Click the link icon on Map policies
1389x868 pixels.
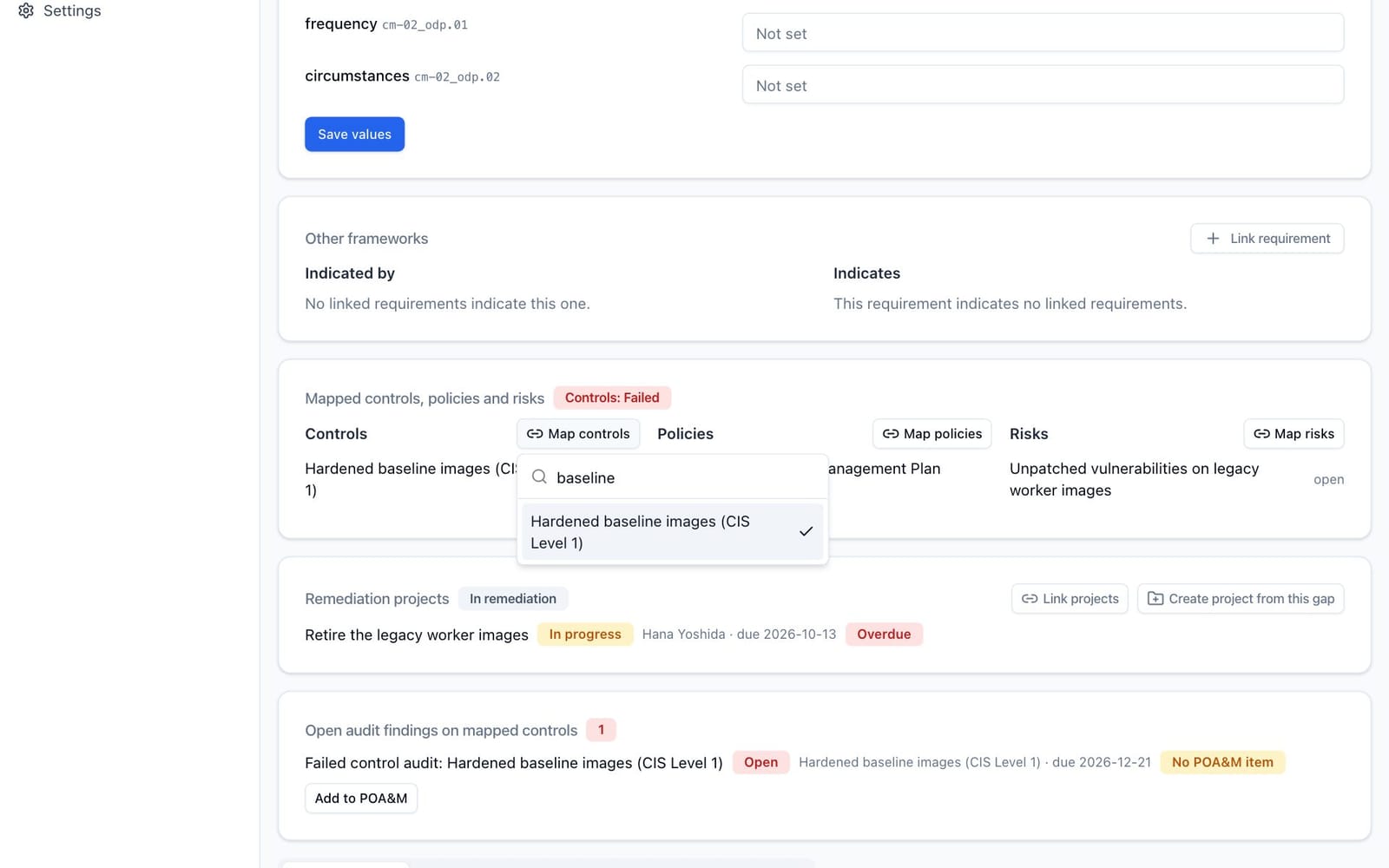coord(891,433)
